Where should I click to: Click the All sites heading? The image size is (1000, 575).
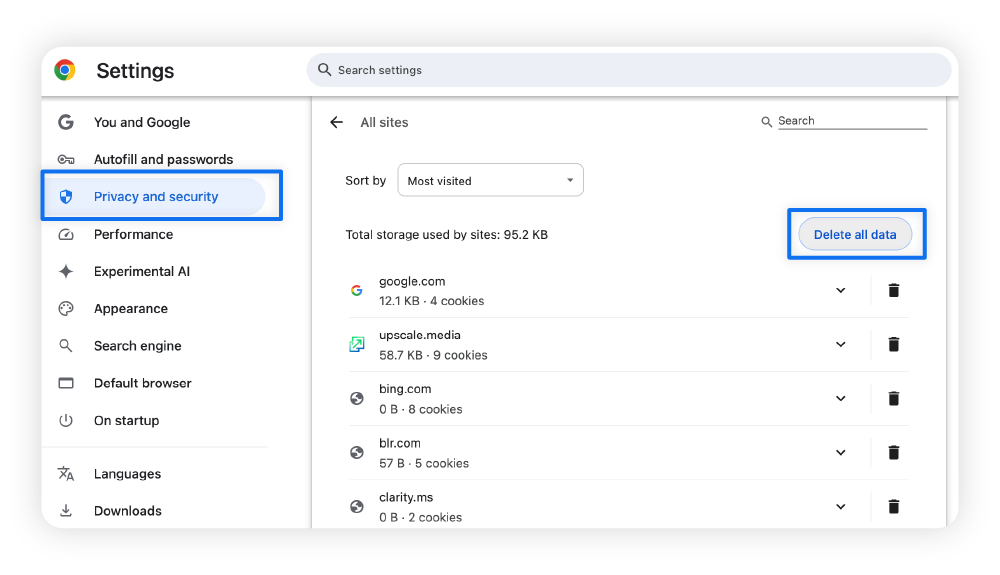(x=384, y=122)
